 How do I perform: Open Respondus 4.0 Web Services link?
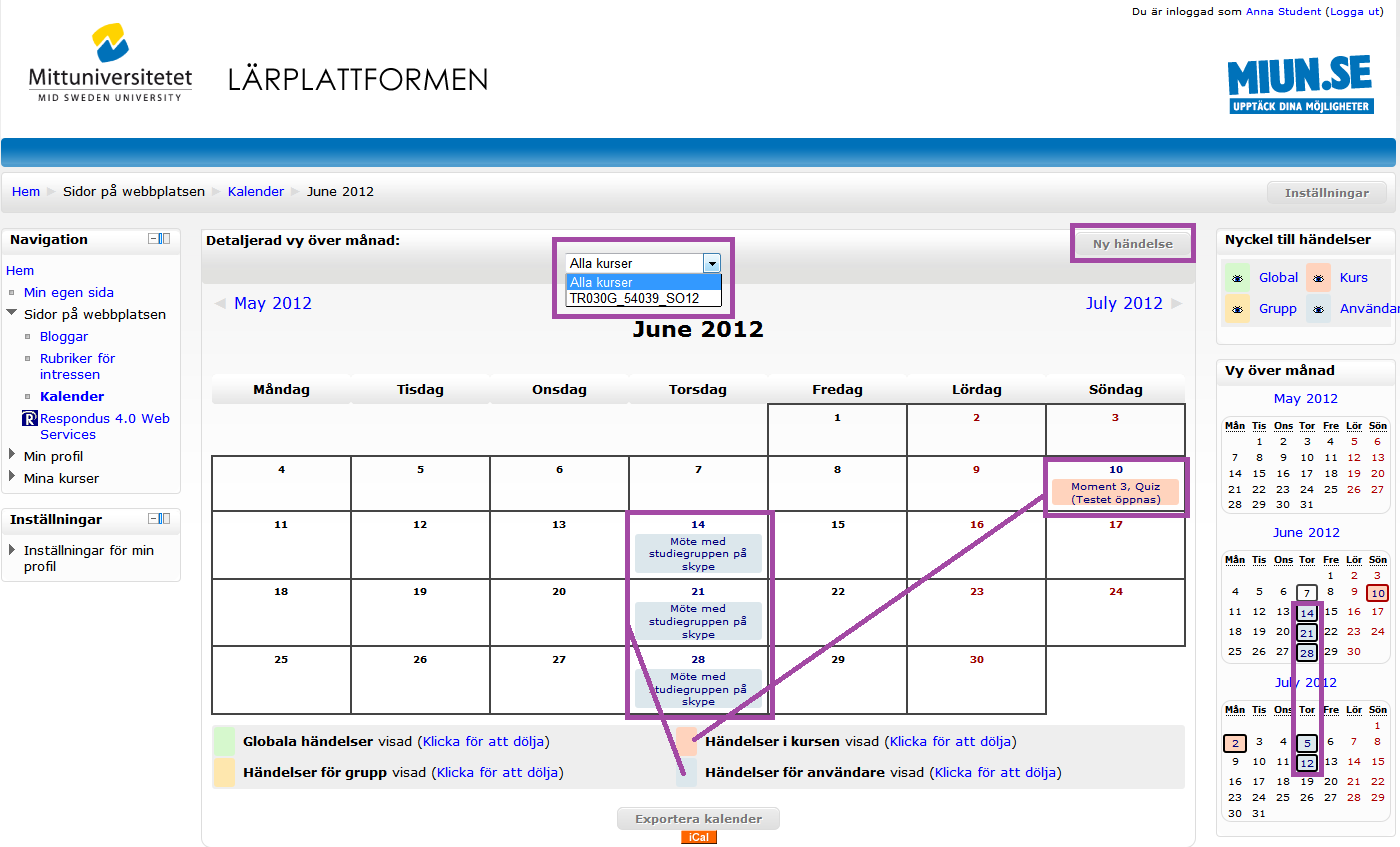105,426
